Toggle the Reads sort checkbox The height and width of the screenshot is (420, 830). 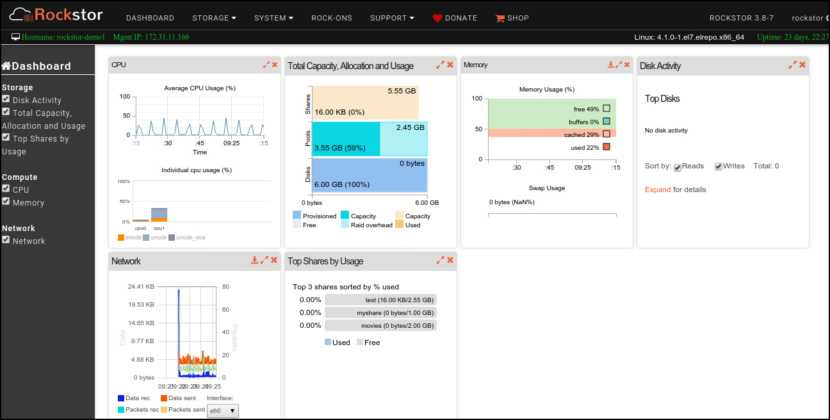click(x=677, y=166)
